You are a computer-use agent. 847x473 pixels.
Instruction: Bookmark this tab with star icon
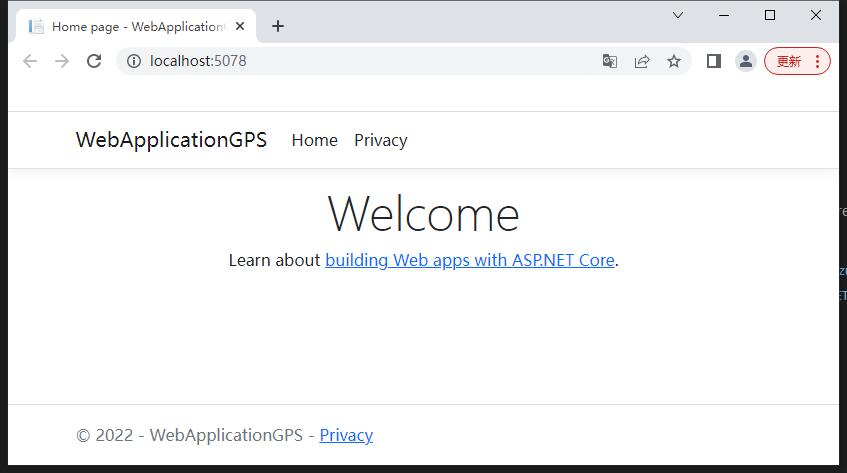point(674,61)
